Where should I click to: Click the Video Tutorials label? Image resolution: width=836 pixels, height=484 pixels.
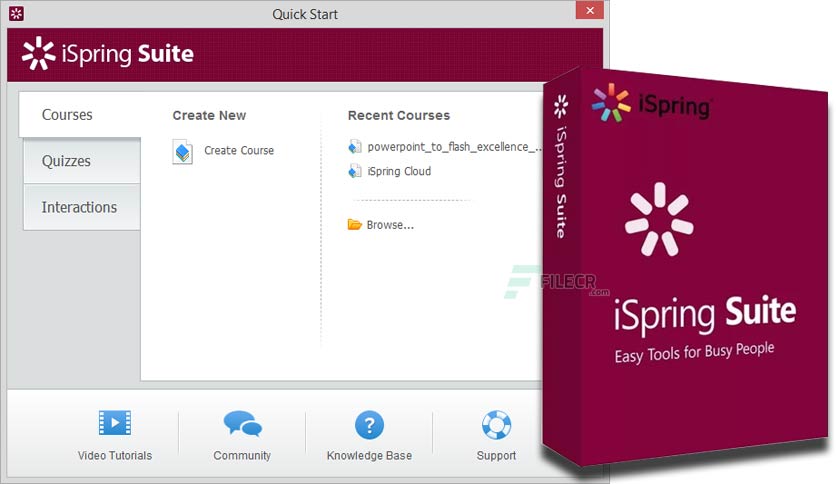coord(115,456)
